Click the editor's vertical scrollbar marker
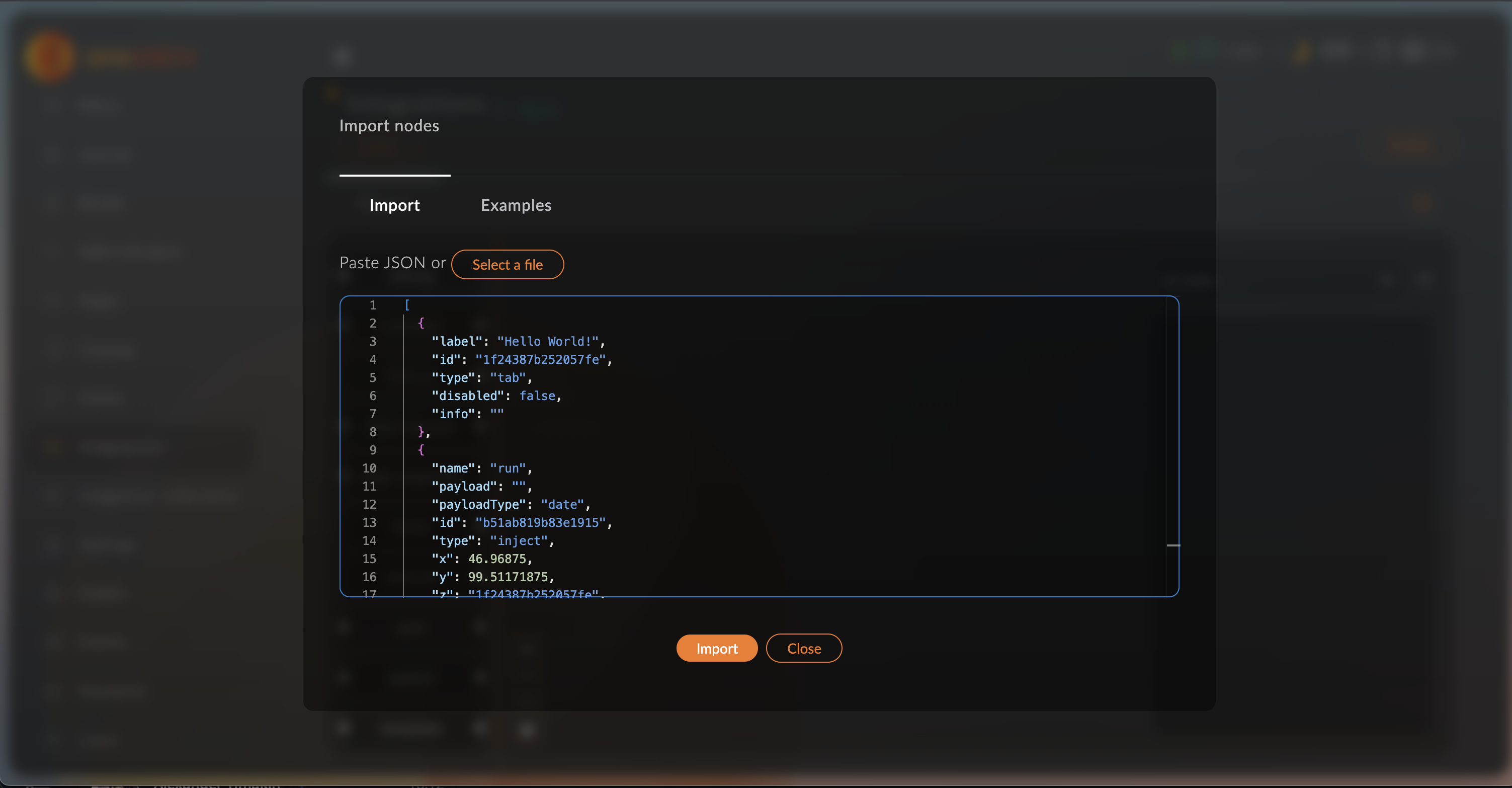The height and width of the screenshot is (788, 1512). pos(1173,545)
